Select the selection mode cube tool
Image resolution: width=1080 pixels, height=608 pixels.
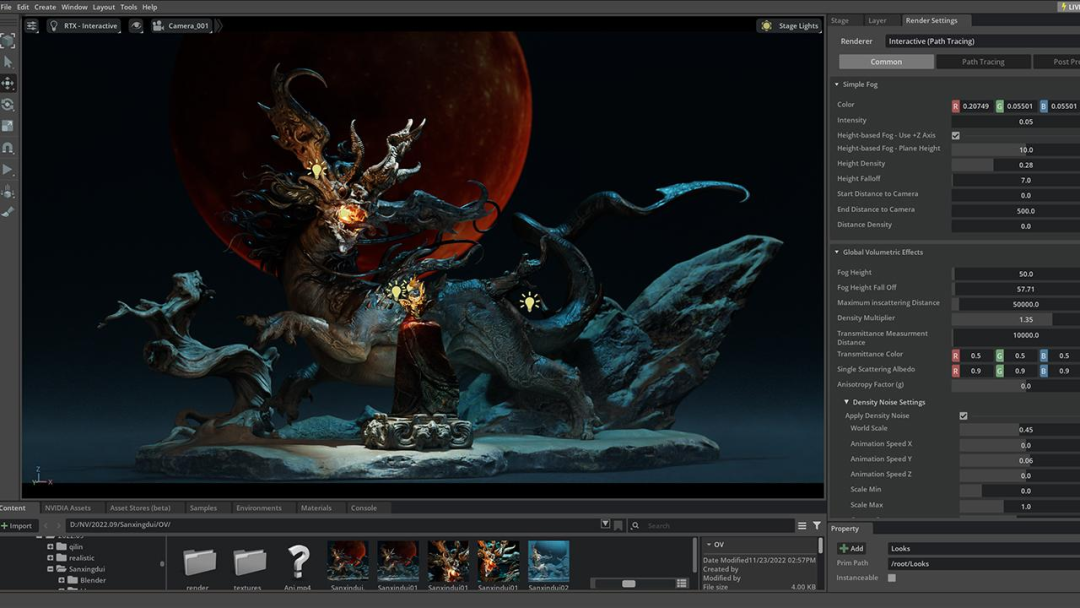click(x=8, y=41)
